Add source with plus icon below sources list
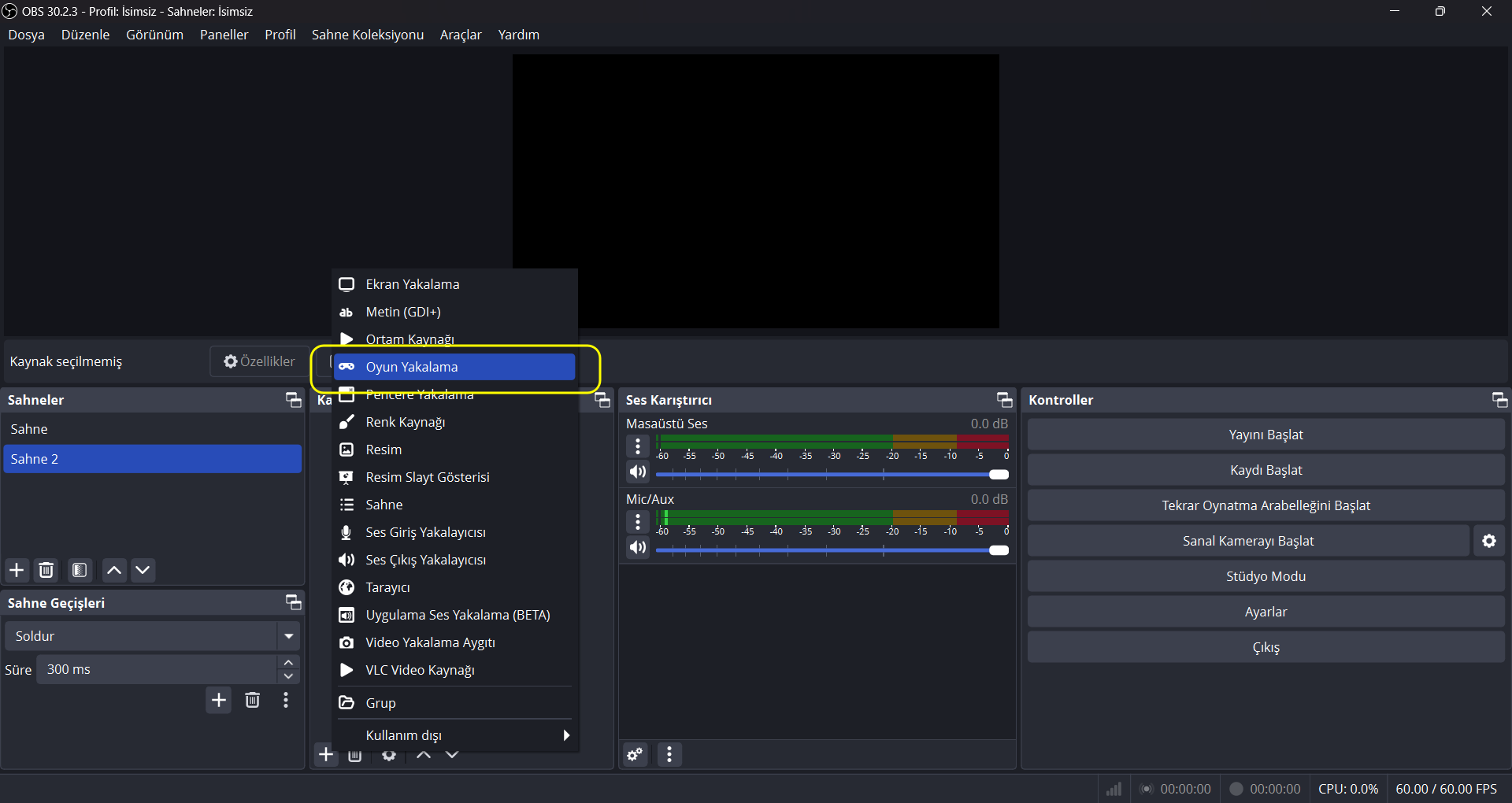Viewport: 1512px width, 803px height. 326,755
